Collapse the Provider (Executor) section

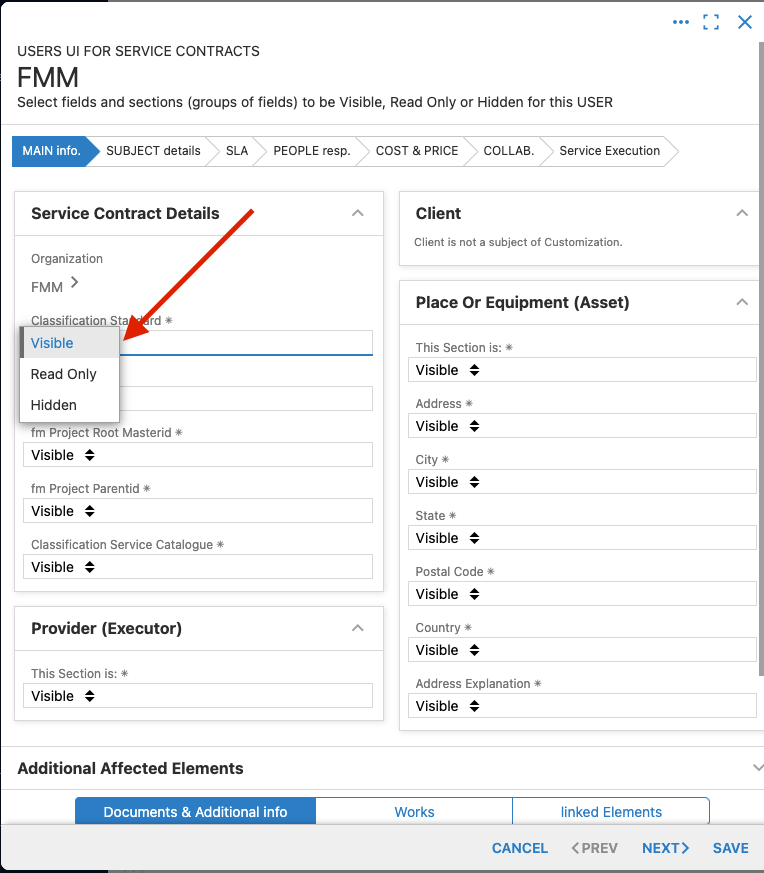357,628
